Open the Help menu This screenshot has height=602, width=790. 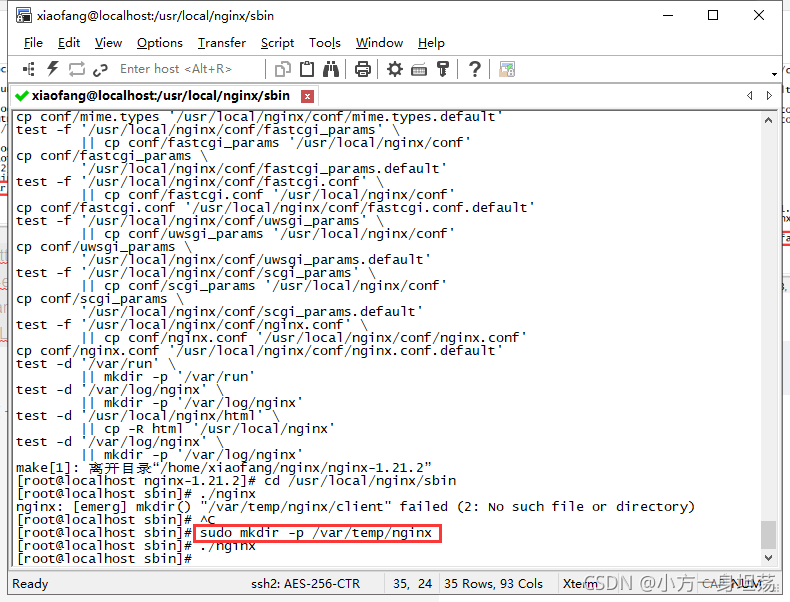431,43
